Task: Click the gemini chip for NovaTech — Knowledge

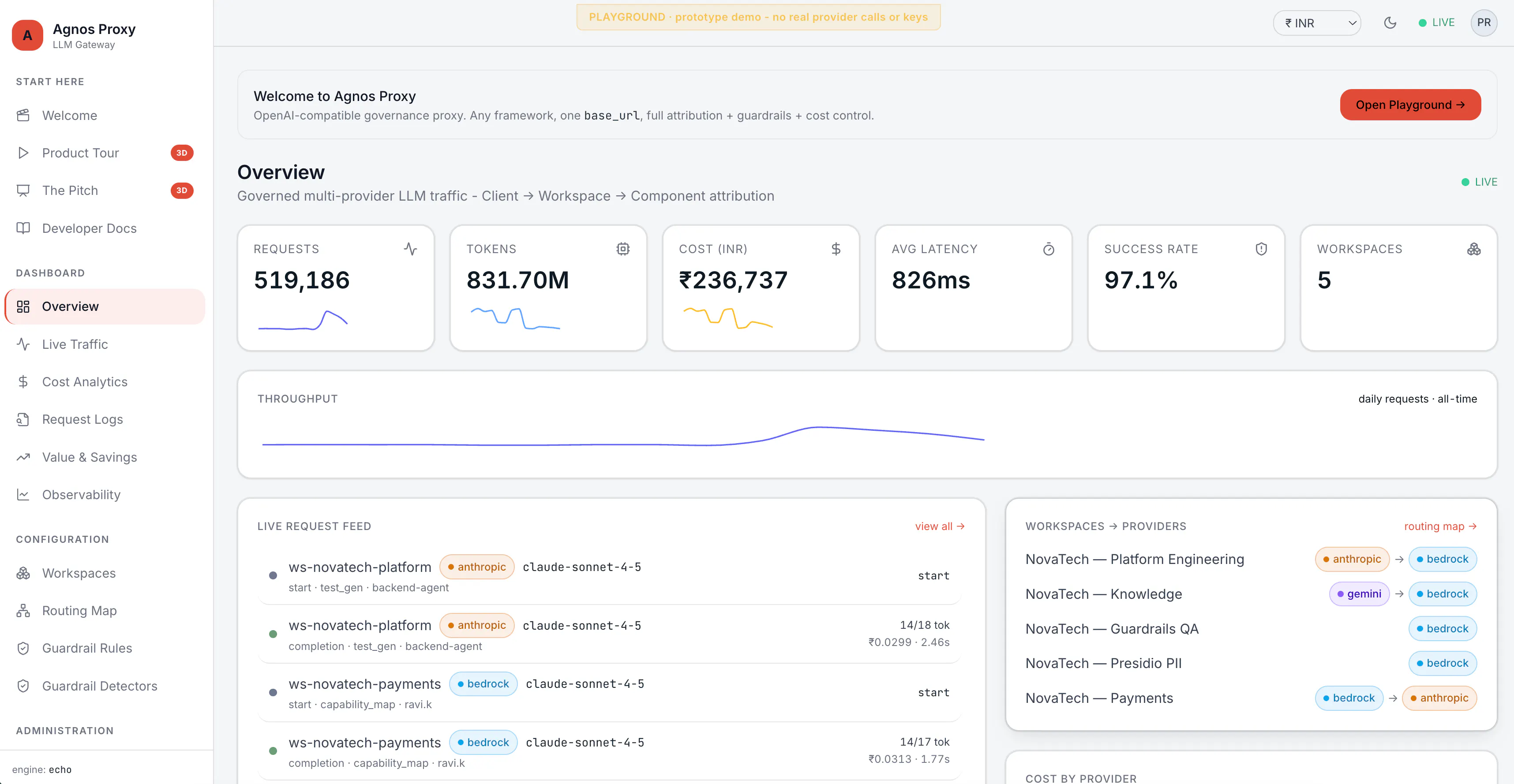Action: coord(1359,594)
